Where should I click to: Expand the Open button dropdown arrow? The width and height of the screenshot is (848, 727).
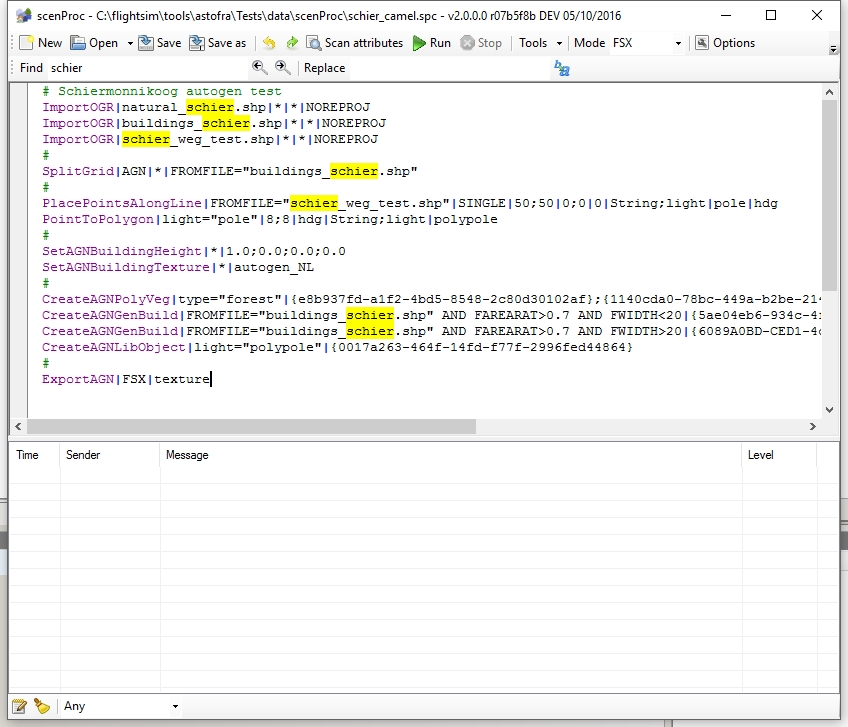pyautogui.click(x=129, y=44)
